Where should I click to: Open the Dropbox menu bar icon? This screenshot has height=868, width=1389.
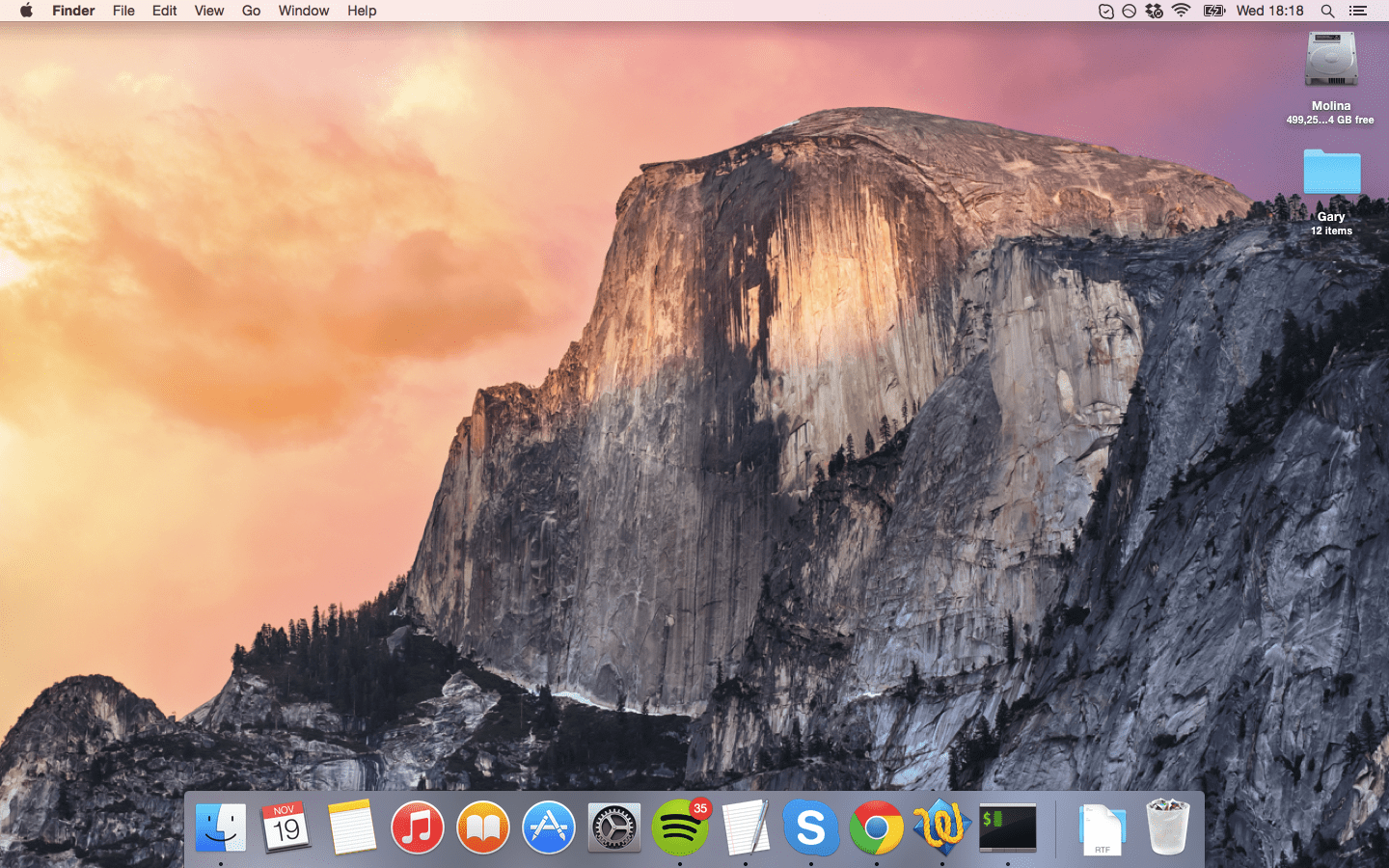(1154, 11)
